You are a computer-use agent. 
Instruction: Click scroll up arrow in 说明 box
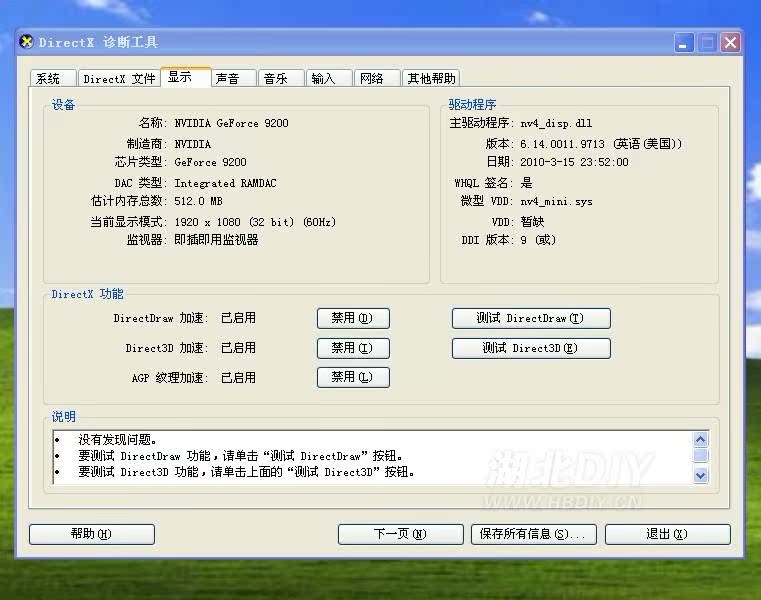[x=700, y=439]
